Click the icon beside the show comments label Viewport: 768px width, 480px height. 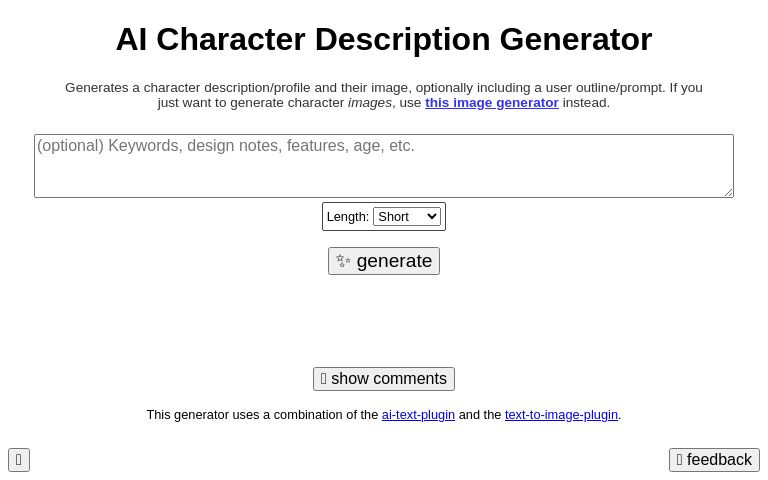pyautogui.click(x=324, y=379)
